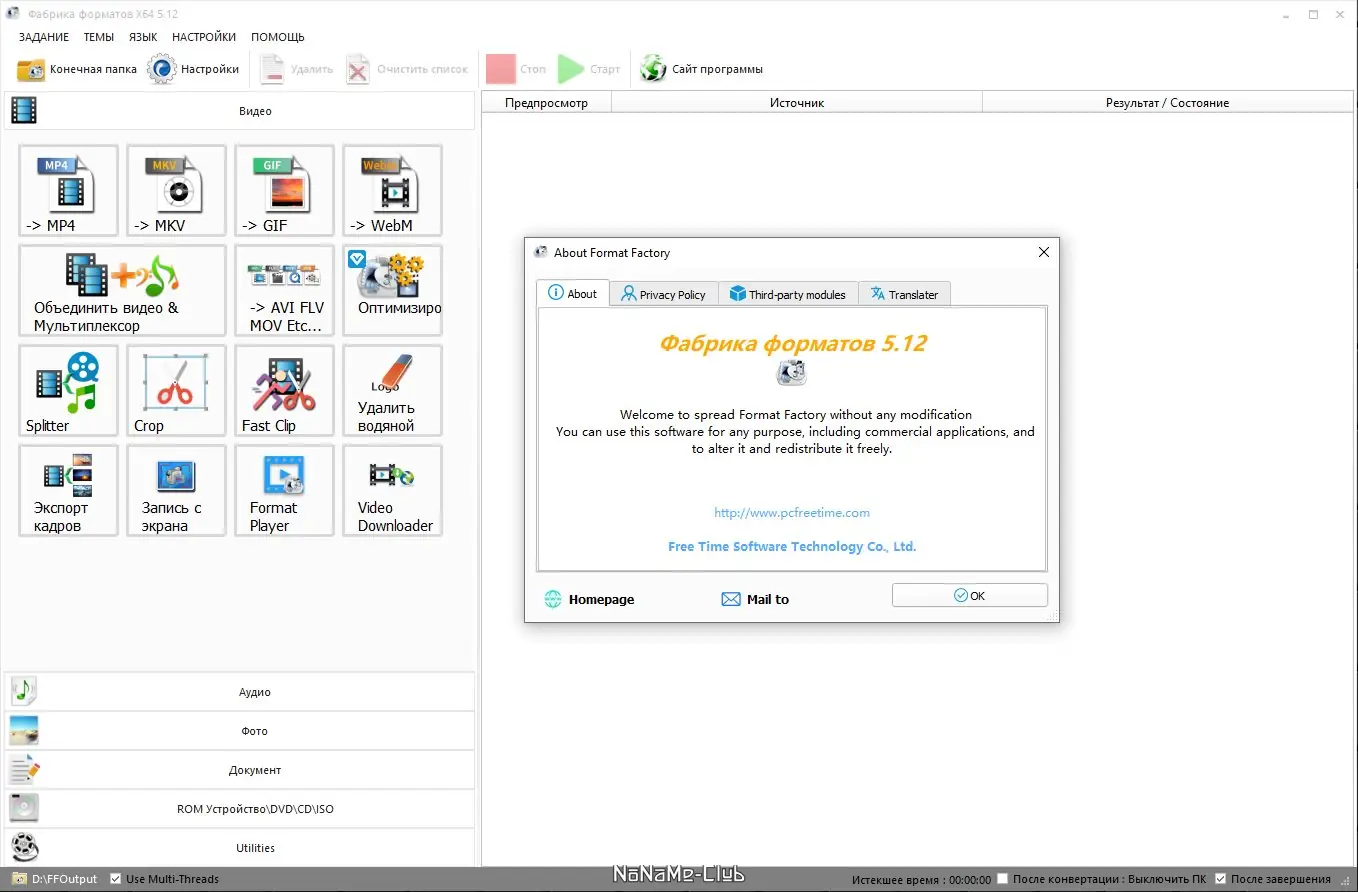Open the Оптимизировать video optimizer tool

click(392, 290)
